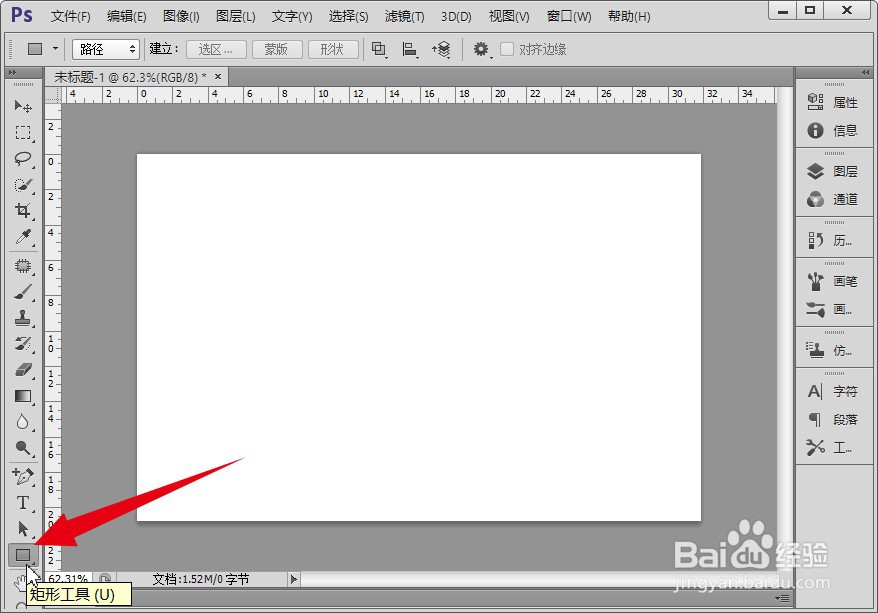The image size is (878, 613).
Task: Open the 文字(Y) menu
Action: click(292, 16)
